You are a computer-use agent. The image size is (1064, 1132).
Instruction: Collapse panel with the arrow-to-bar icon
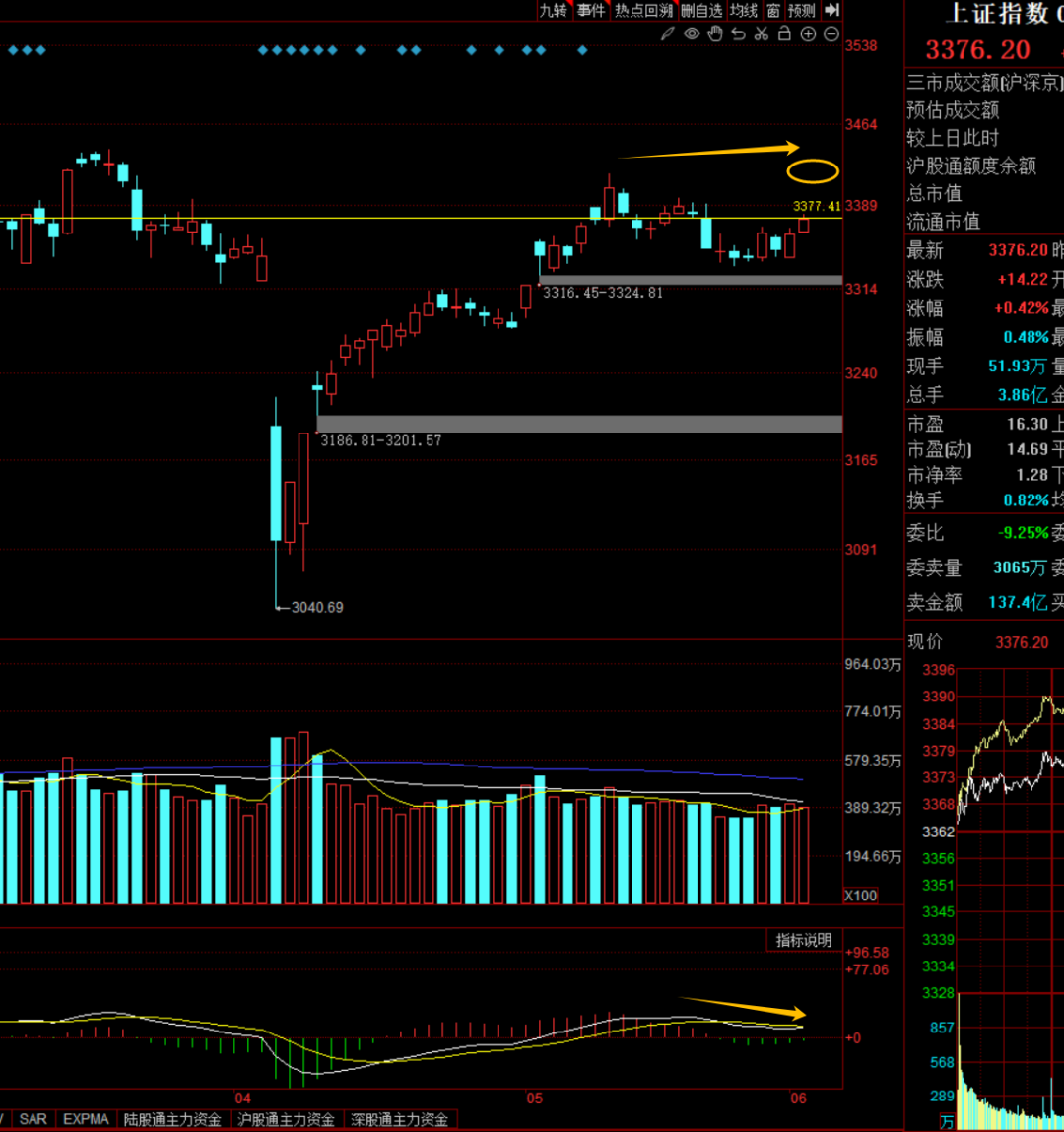point(832,10)
